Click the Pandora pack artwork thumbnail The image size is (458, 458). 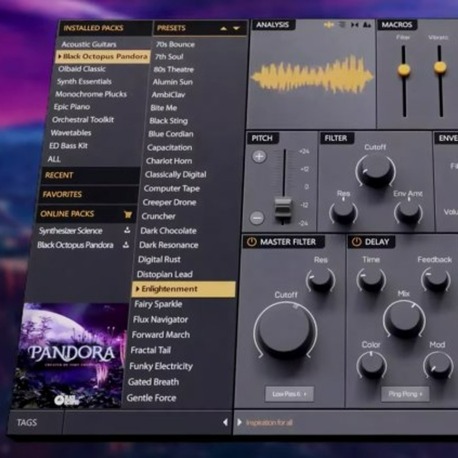point(70,356)
